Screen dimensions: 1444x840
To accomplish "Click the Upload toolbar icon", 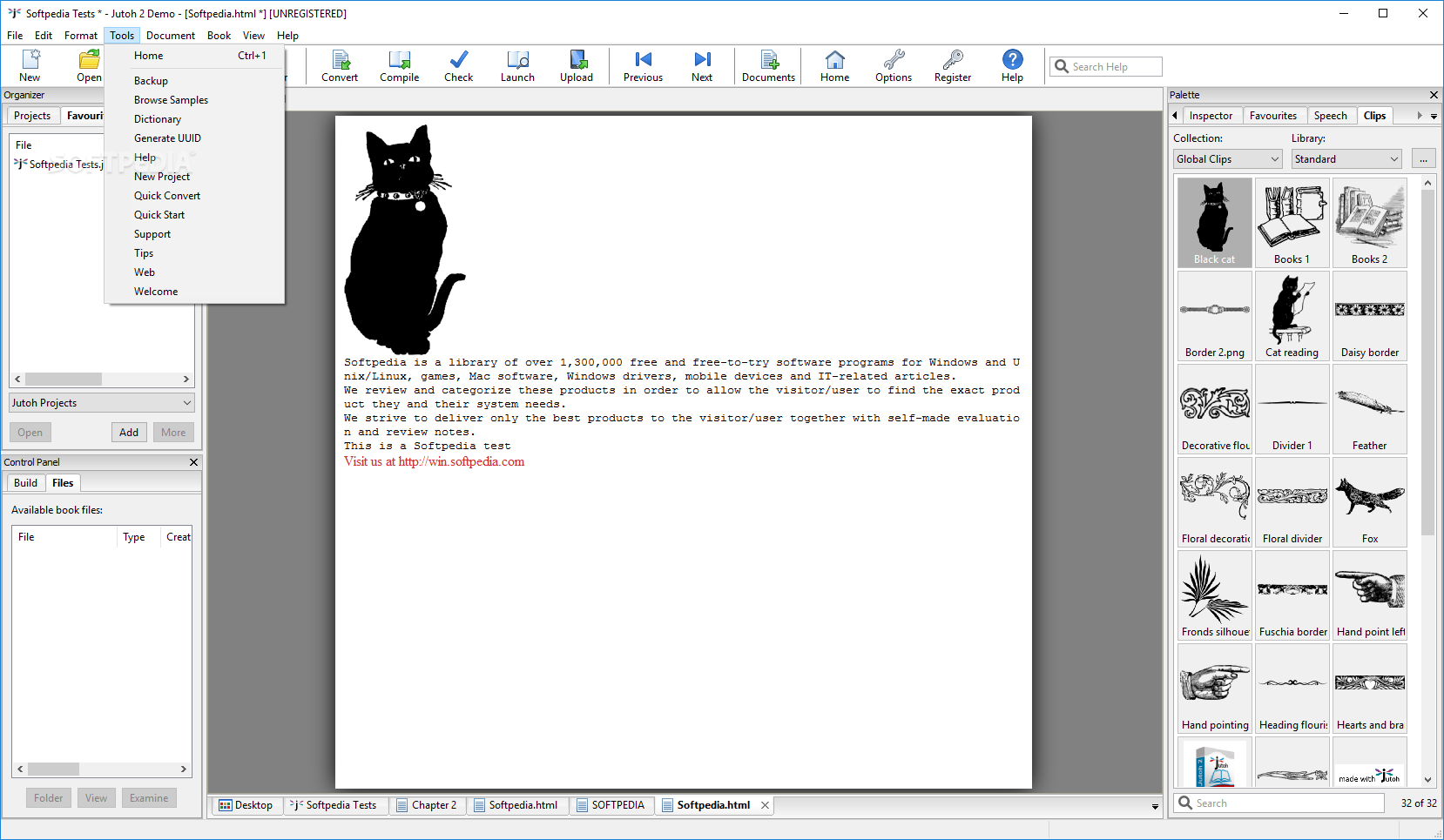I will pyautogui.click(x=577, y=66).
